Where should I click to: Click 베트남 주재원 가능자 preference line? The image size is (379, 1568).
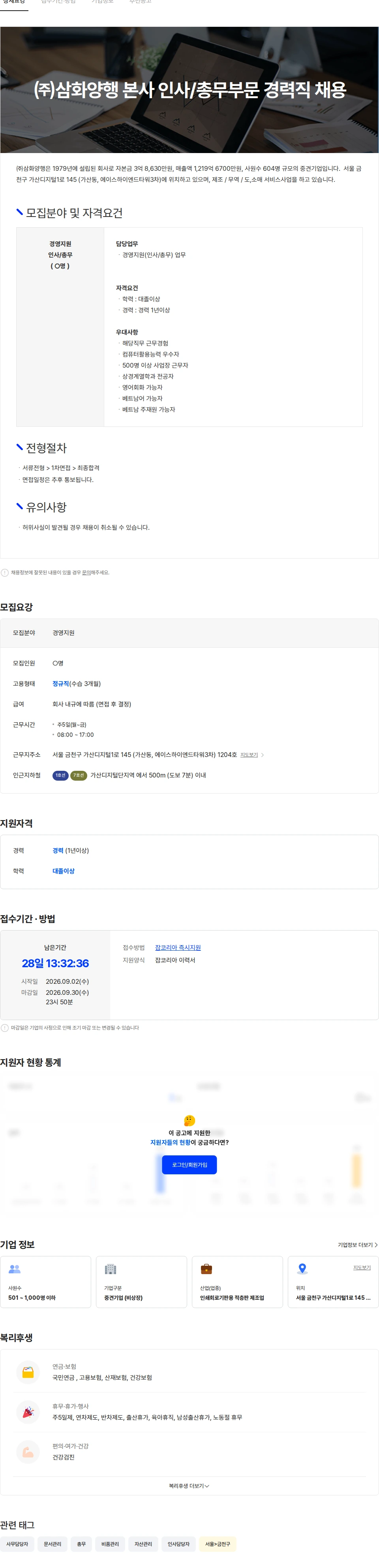pos(149,409)
